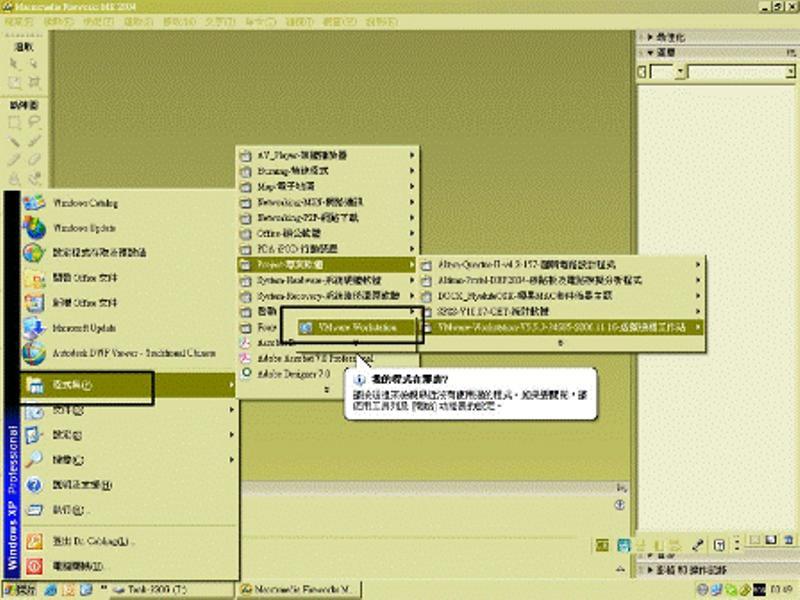Expand hidden items in the Project submenu
Viewport: 800px width, 600px height.
tap(561, 343)
